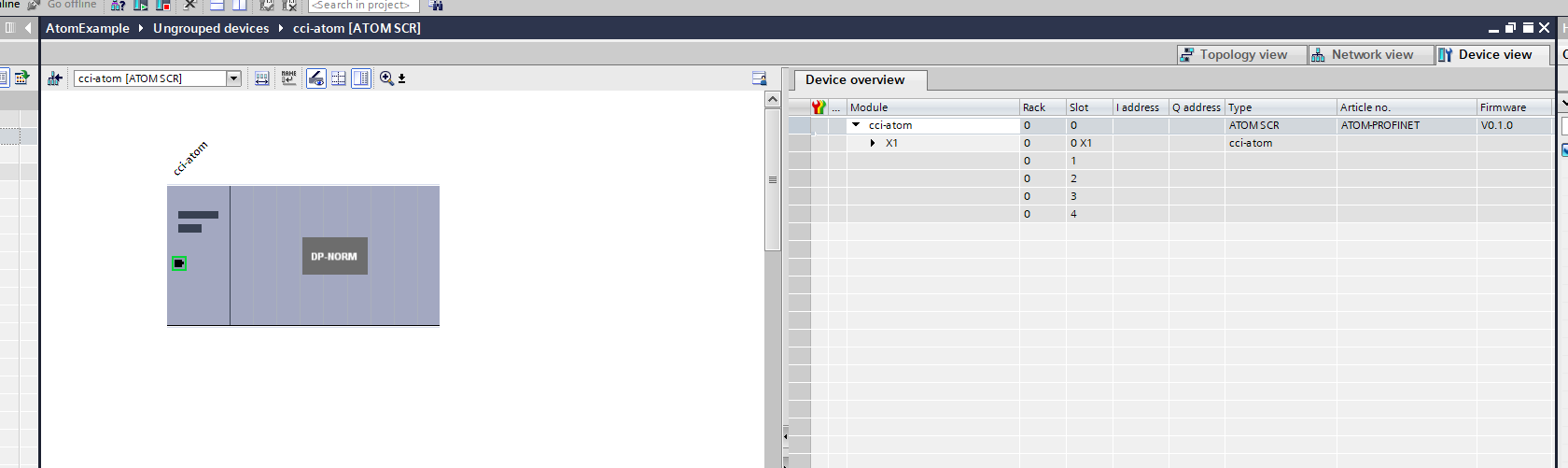Image resolution: width=1568 pixels, height=468 pixels.
Task: Switch to Network view tab
Action: tap(1369, 54)
